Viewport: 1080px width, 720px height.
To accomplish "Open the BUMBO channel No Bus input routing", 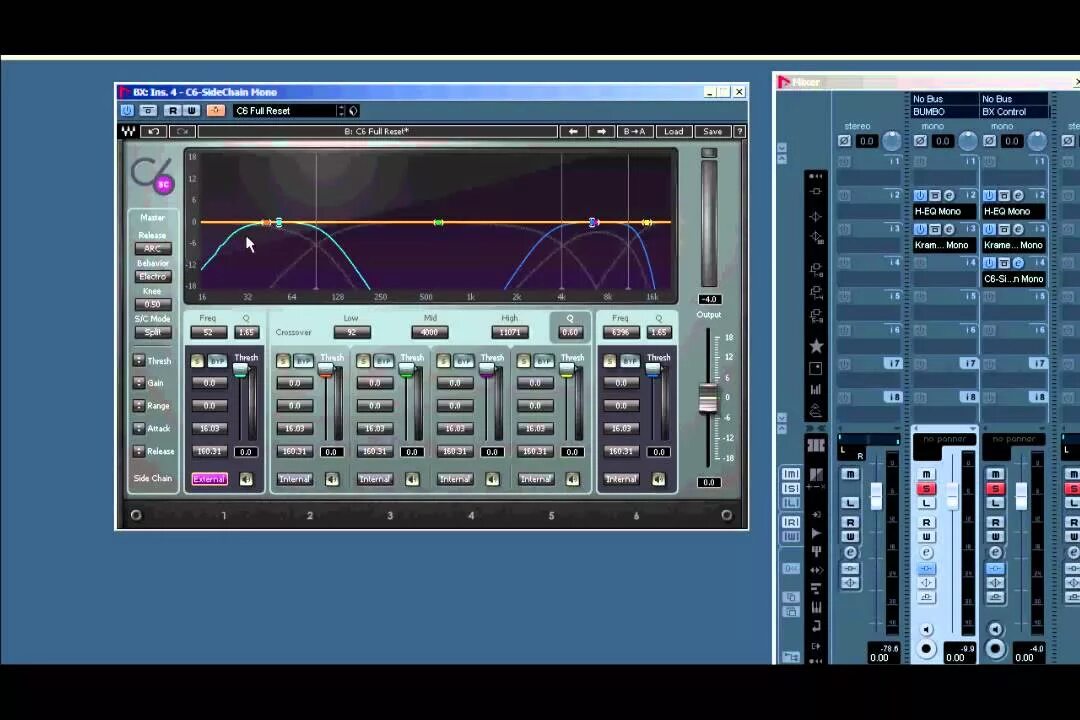I will (944, 99).
